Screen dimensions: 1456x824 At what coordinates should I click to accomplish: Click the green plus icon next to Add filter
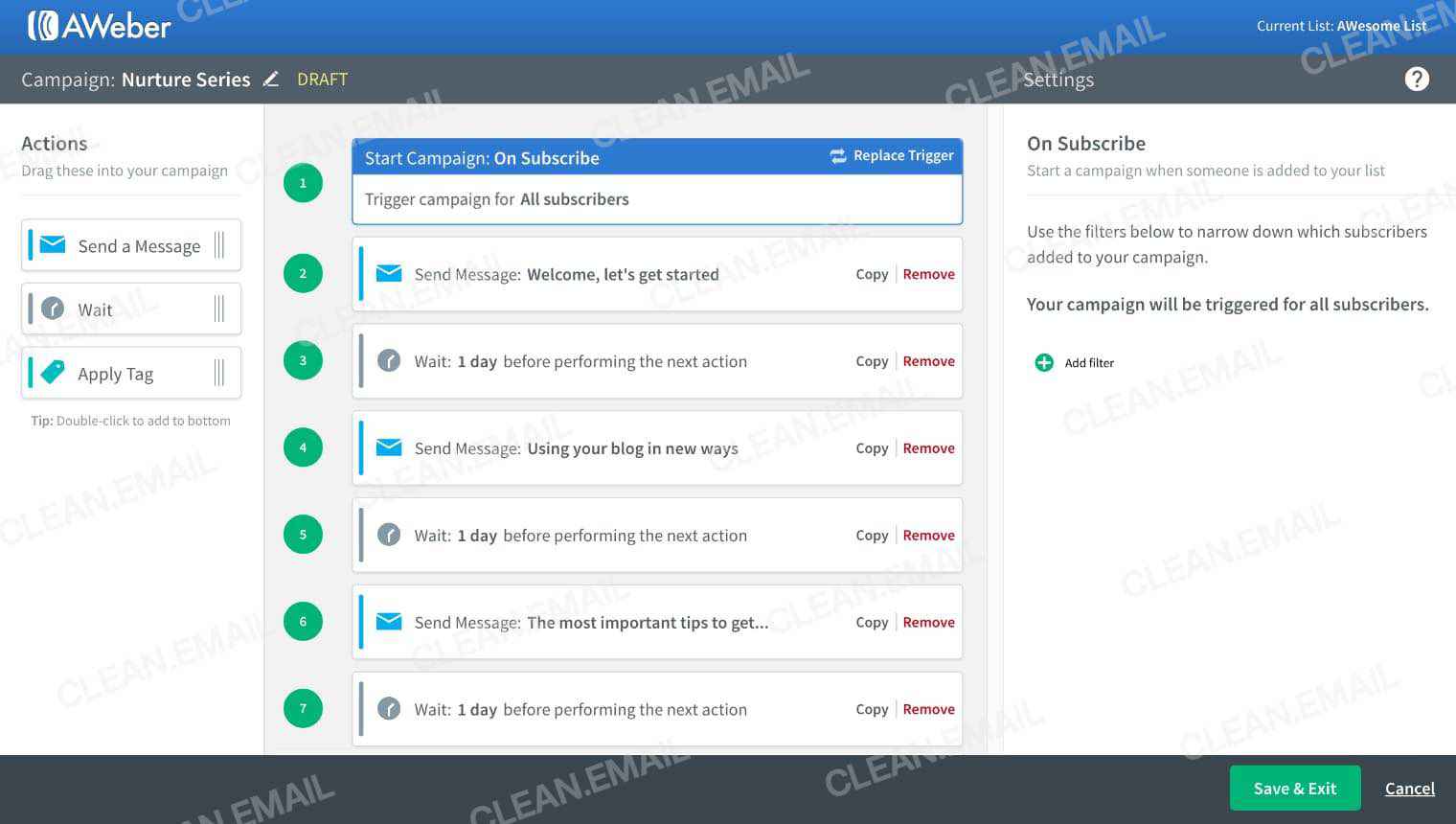(x=1043, y=362)
